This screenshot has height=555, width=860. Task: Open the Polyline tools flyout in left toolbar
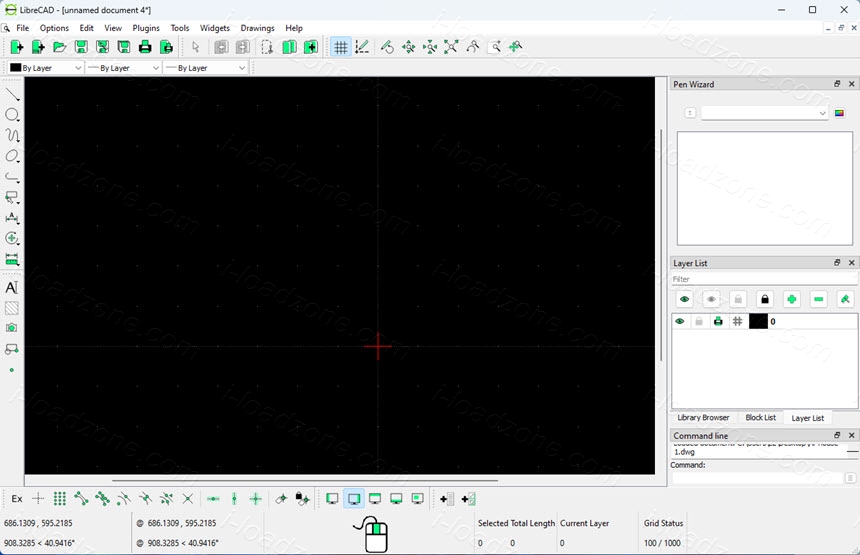click(x=12, y=177)
